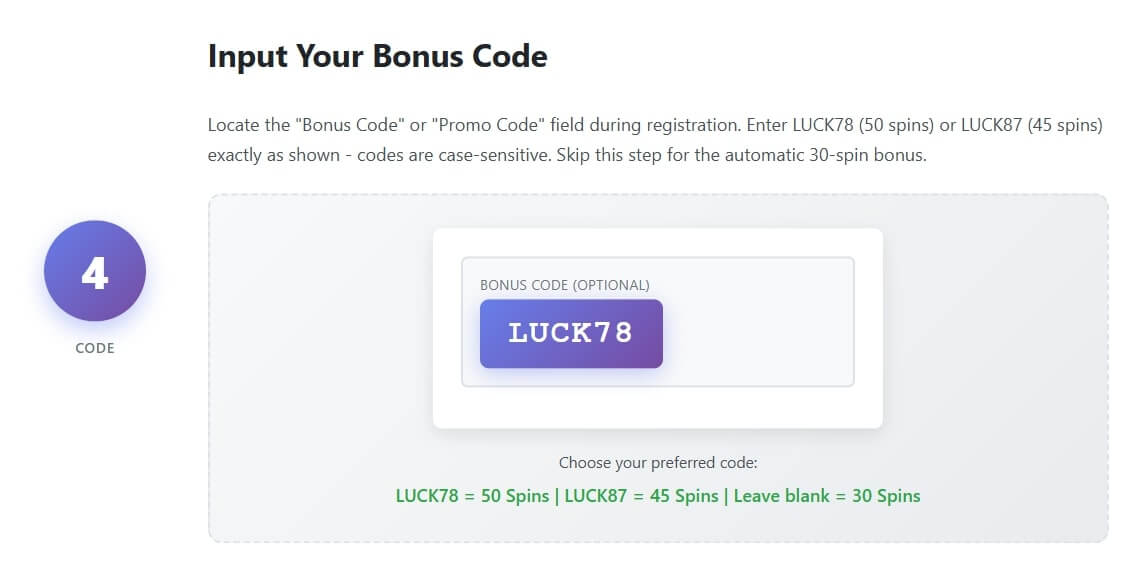Pick the green "LUCK78 = 50 Spins" option
1146x574 pixels.
[x=472, y=496]
